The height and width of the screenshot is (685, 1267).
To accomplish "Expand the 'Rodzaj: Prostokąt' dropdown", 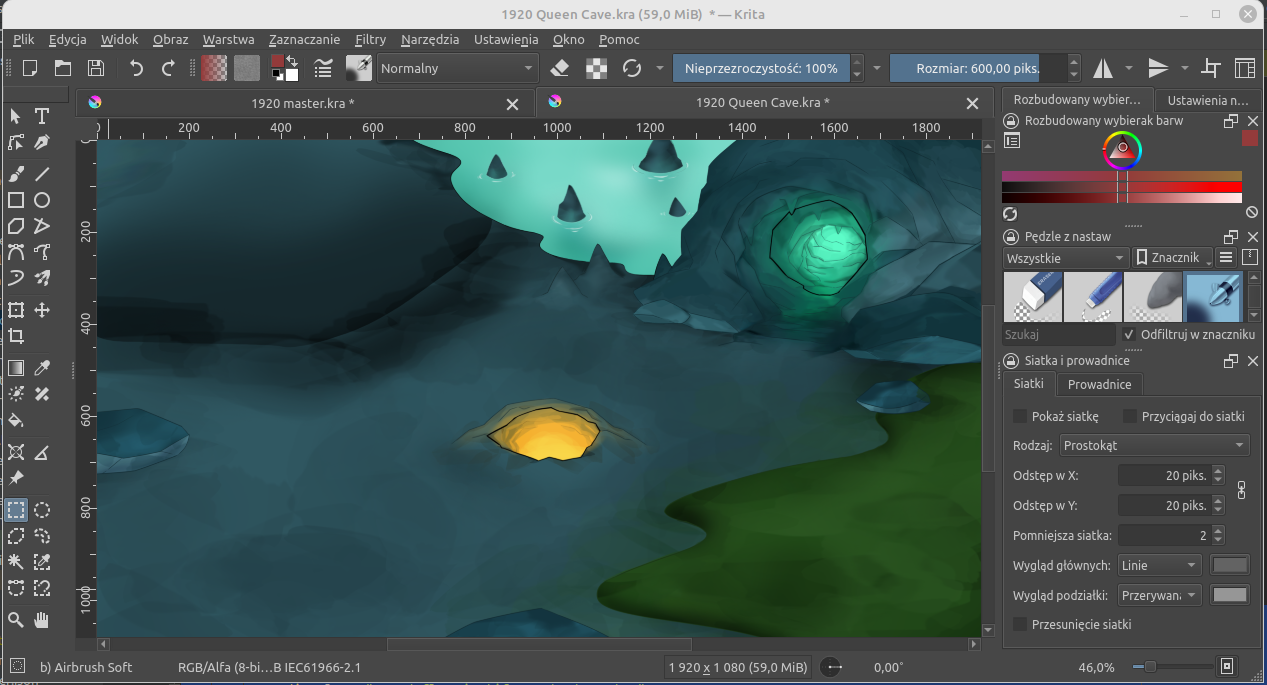I will pyautogui.click(x=1154, y=444).
